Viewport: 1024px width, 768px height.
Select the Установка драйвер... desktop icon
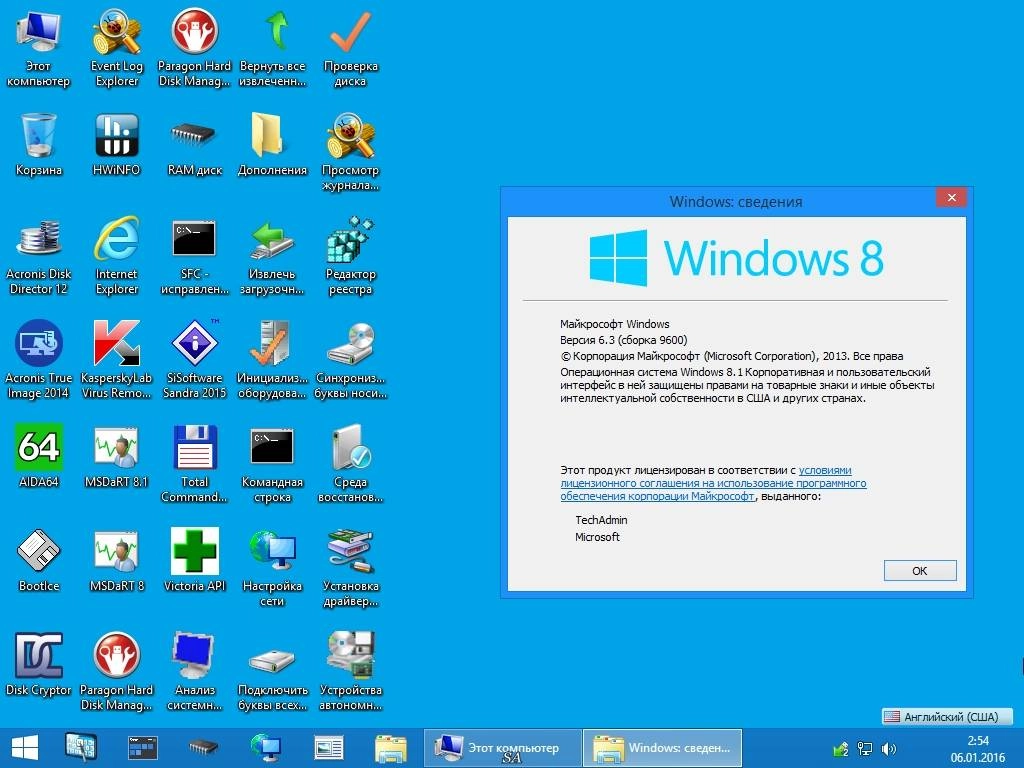click(351, 568)
